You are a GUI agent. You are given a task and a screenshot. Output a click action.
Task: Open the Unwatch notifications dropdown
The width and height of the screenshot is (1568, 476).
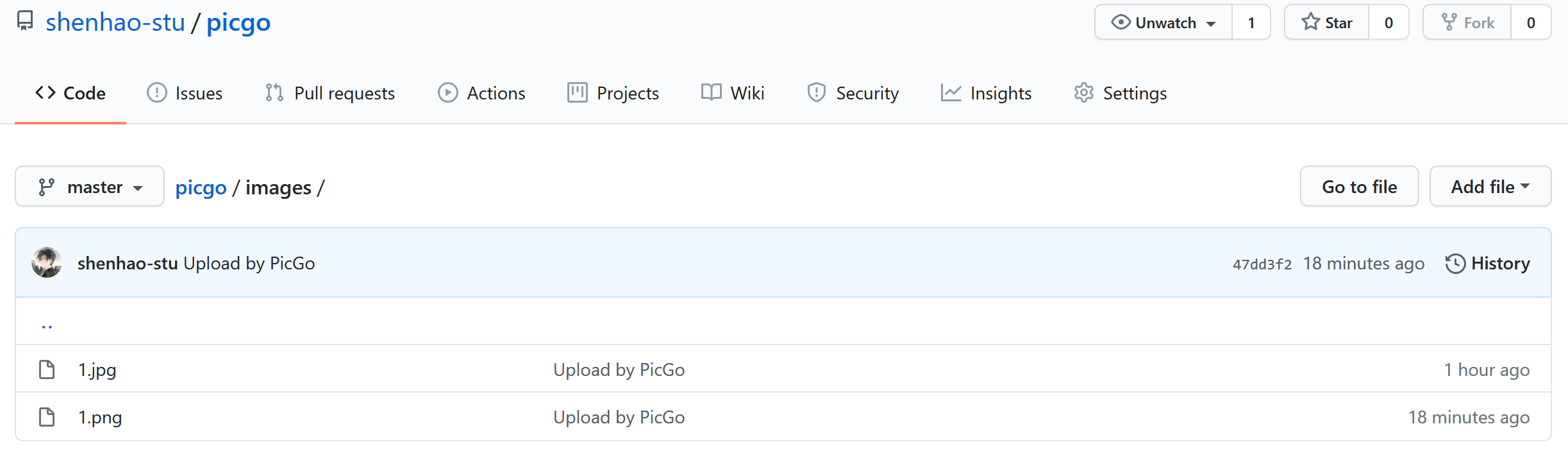tap(1163, 22)
